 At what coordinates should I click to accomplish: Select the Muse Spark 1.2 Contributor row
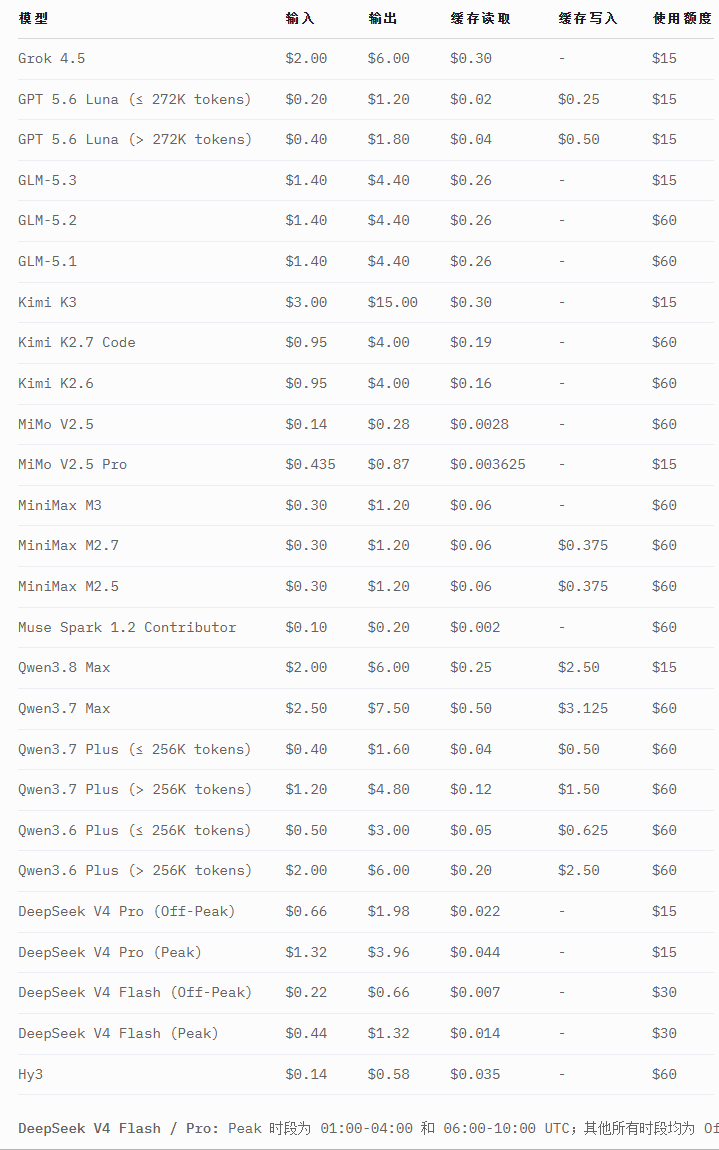tap(365, 627)
